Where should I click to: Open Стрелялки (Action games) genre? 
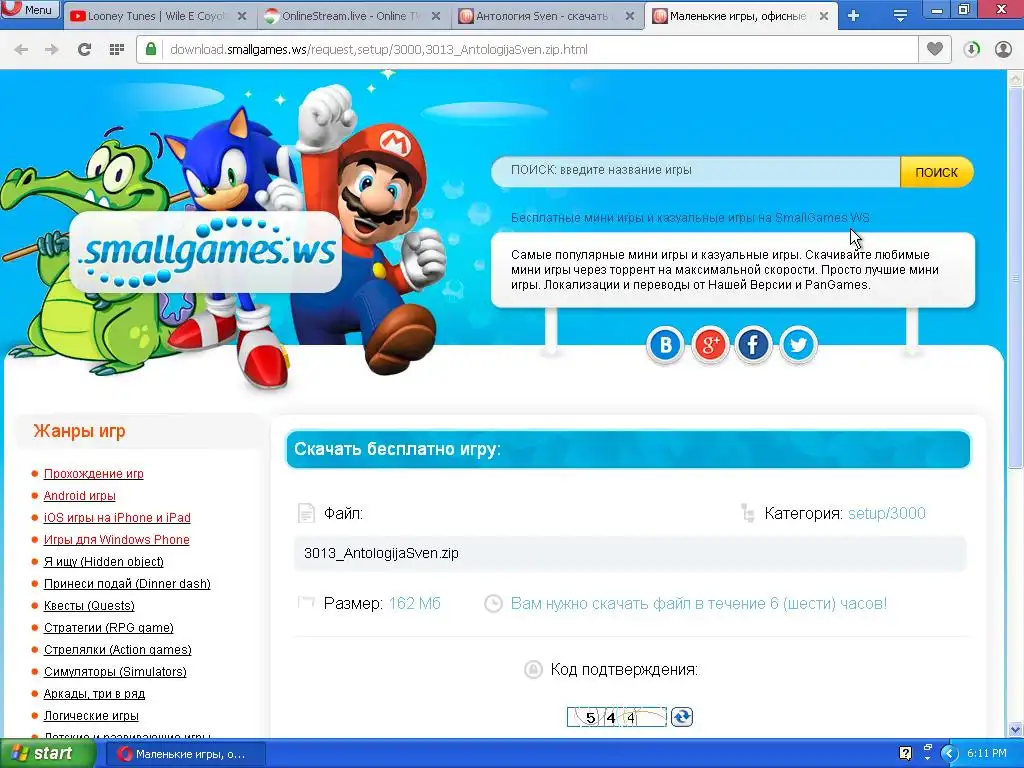point(118,650)
